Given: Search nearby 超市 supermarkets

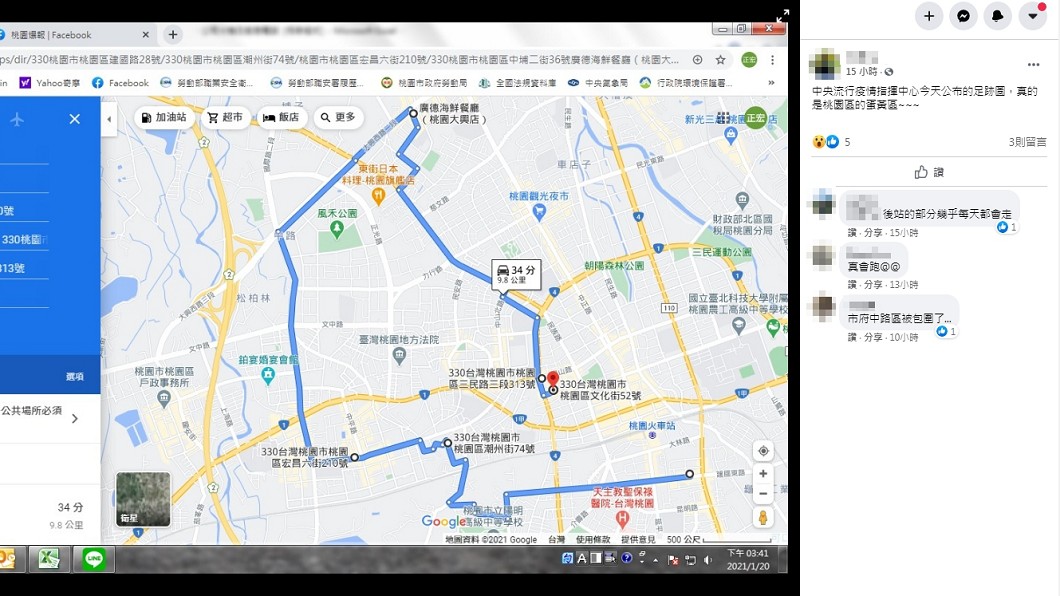Looking at the screenshot, I should tap(225, 118).
